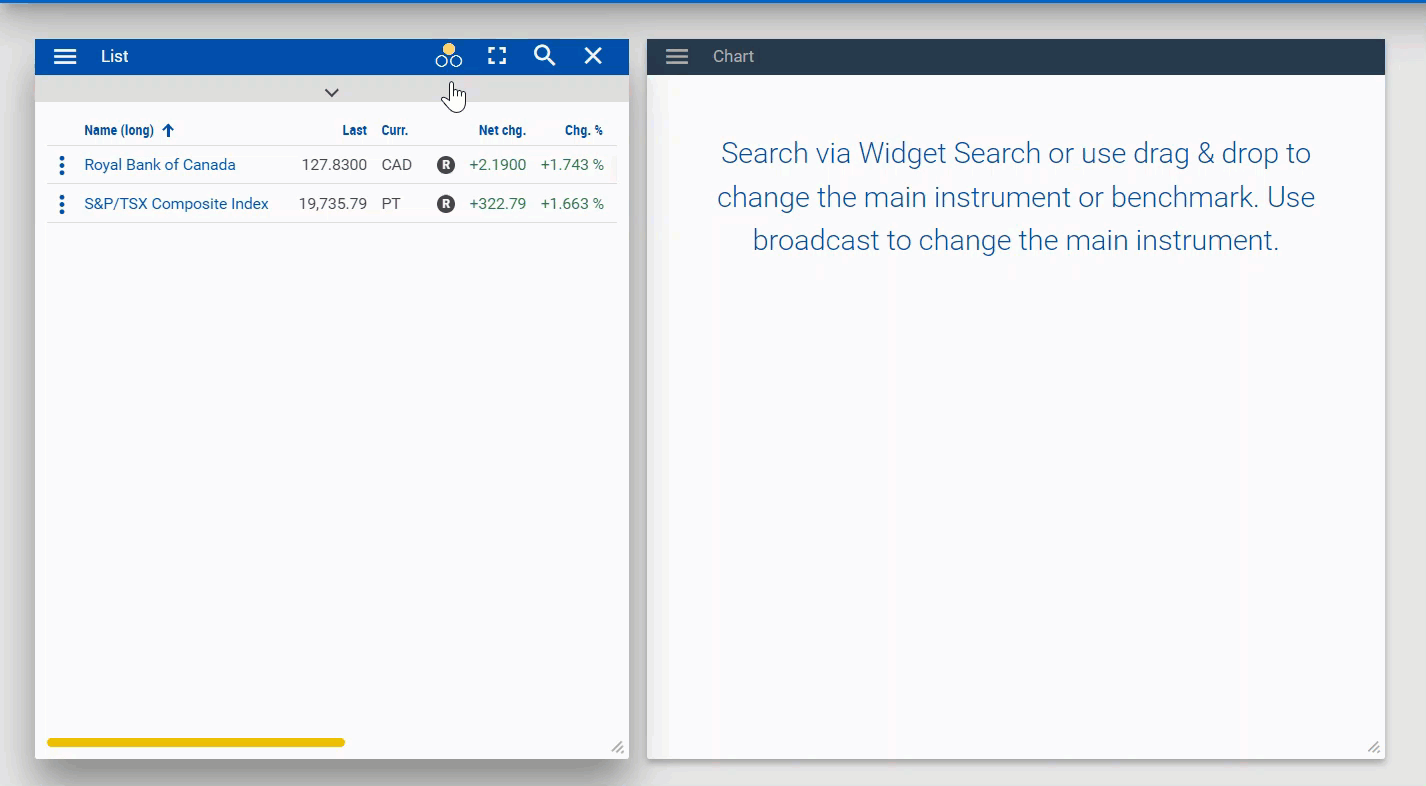The height and width of the screenshot is (786, 1426).
Task: Open row options for Royal Bank of Canada
Action: tap(62, 164)
